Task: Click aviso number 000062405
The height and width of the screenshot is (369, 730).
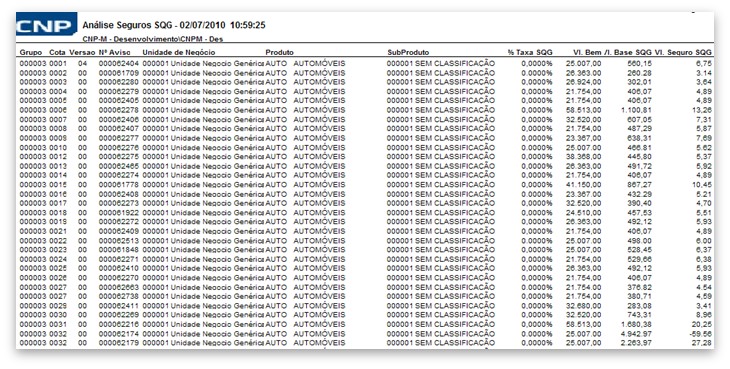Action: tap(119, 101)
